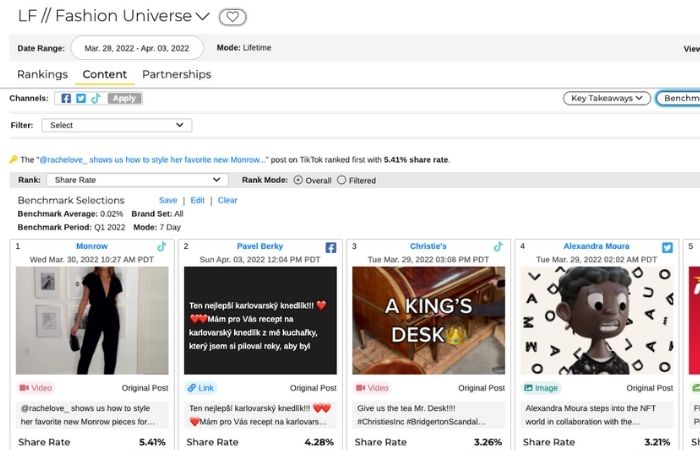Screen dimensions: 700x450
Task: Select the Overall rank mode
Action: coord(298,180)
